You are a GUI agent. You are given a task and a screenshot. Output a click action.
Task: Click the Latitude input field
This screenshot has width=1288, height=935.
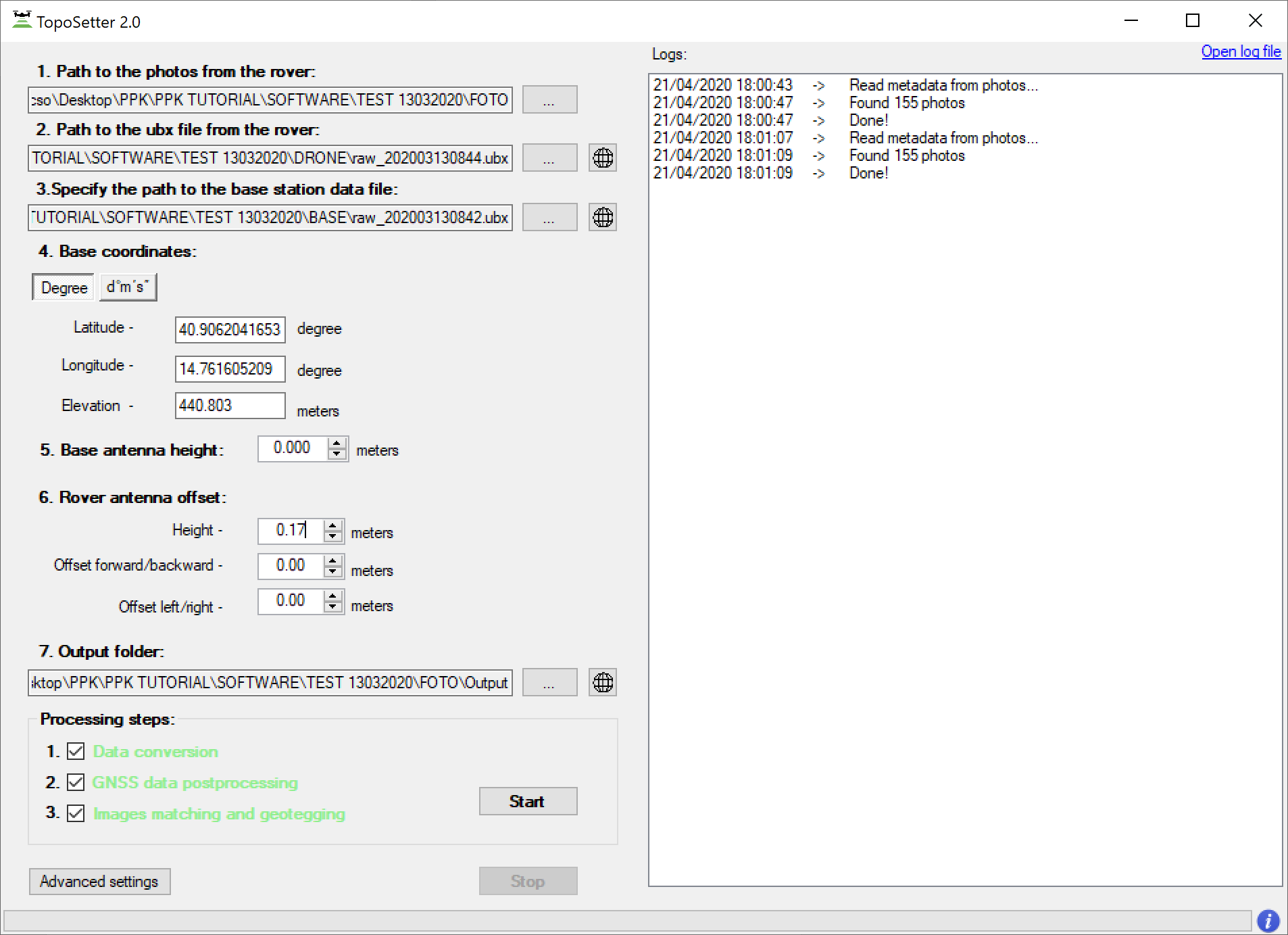[x=230, y=330]
